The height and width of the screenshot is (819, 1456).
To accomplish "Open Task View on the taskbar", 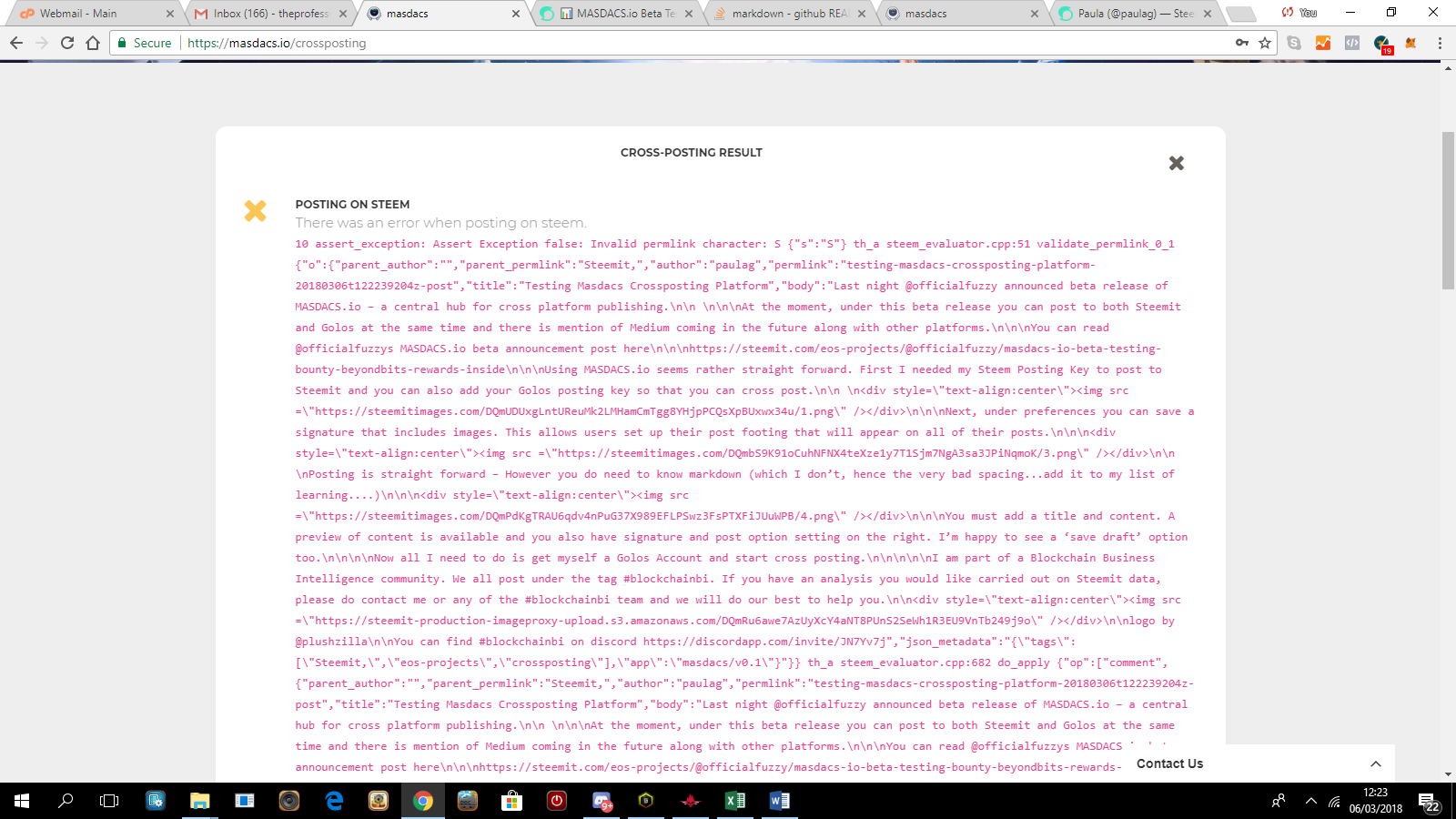I will (x=109, y=801).
